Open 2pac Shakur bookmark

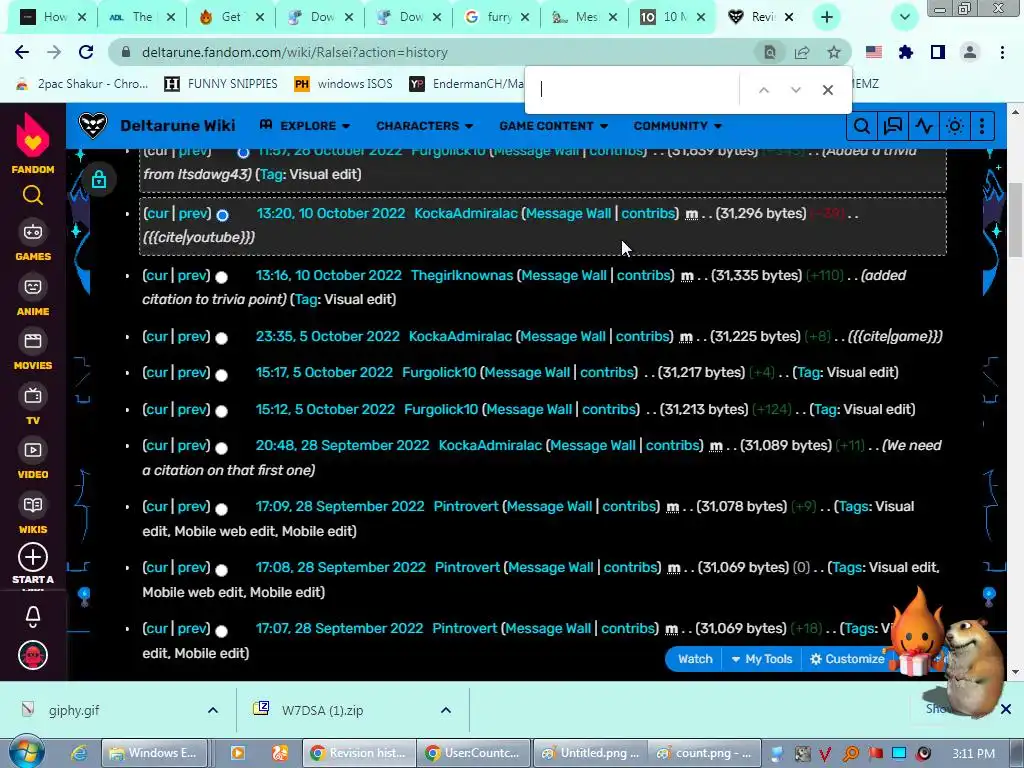click(82, 84)
